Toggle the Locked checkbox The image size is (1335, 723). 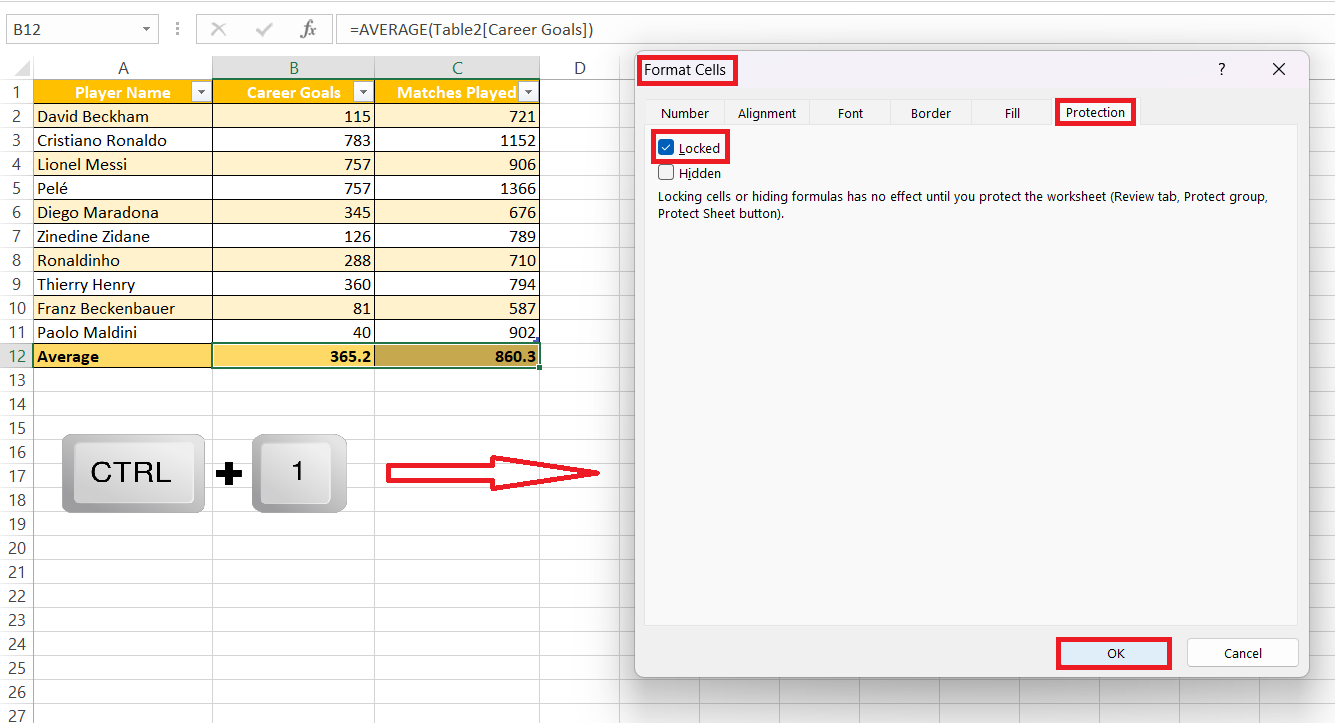[x=666, y=148]
